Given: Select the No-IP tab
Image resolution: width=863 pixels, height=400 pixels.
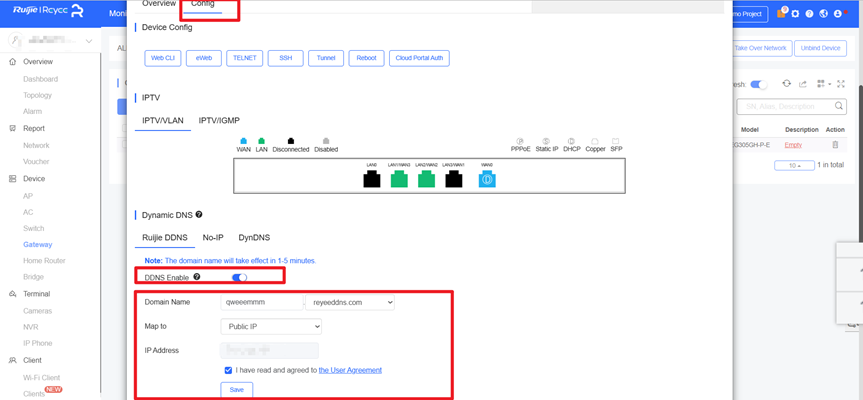Looking at the screenshot, I should pyautogui.click(x=213, y=238).
